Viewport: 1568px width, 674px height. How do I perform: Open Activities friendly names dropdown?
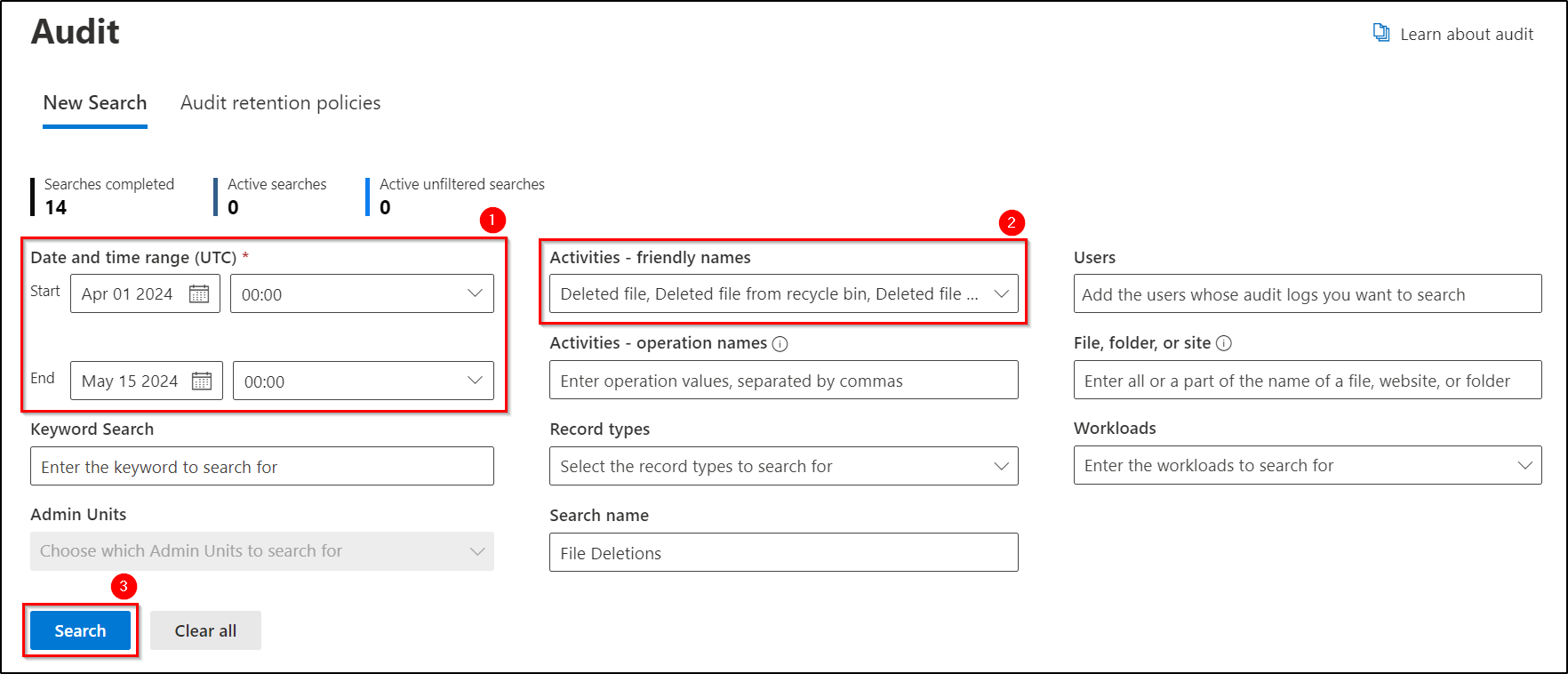coord(1001,293)
